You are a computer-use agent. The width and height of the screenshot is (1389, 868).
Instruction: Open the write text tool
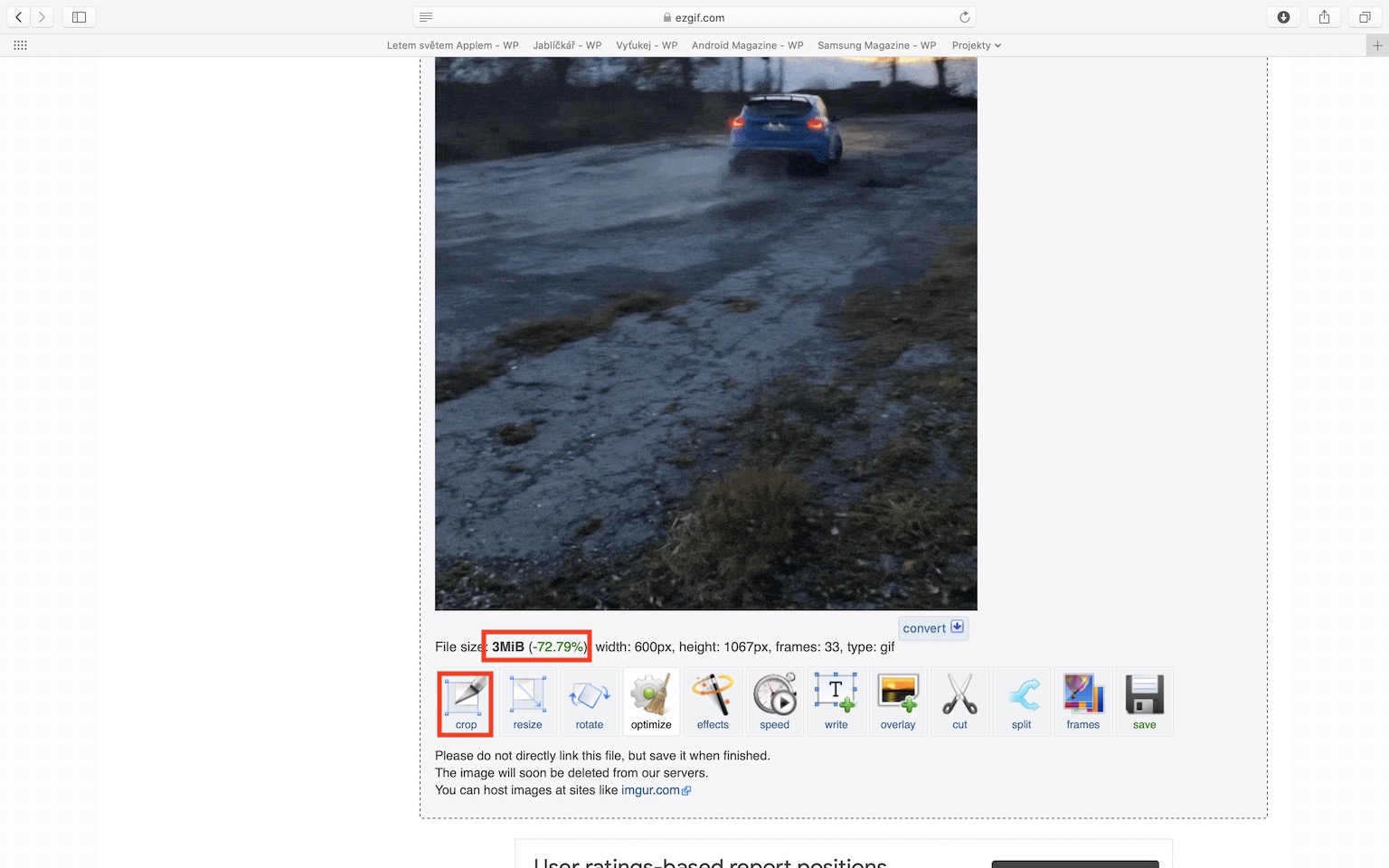pos(836,702)
